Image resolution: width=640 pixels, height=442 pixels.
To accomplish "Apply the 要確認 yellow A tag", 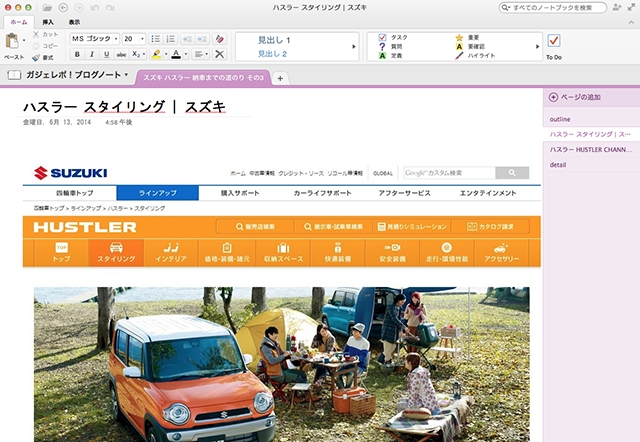I will coord(459,47).
